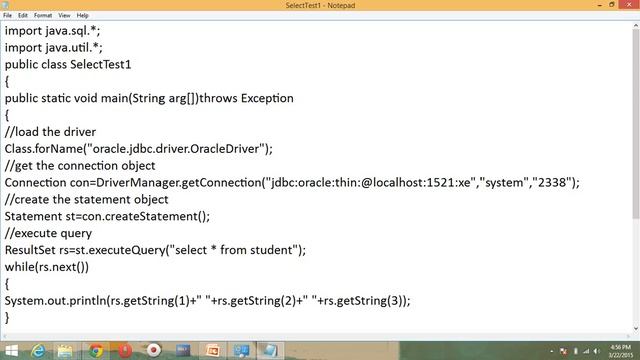Click the main method declaration line
Image resolution: width=640 pixels, height=360 pixels.
click(x=149, y=98)
